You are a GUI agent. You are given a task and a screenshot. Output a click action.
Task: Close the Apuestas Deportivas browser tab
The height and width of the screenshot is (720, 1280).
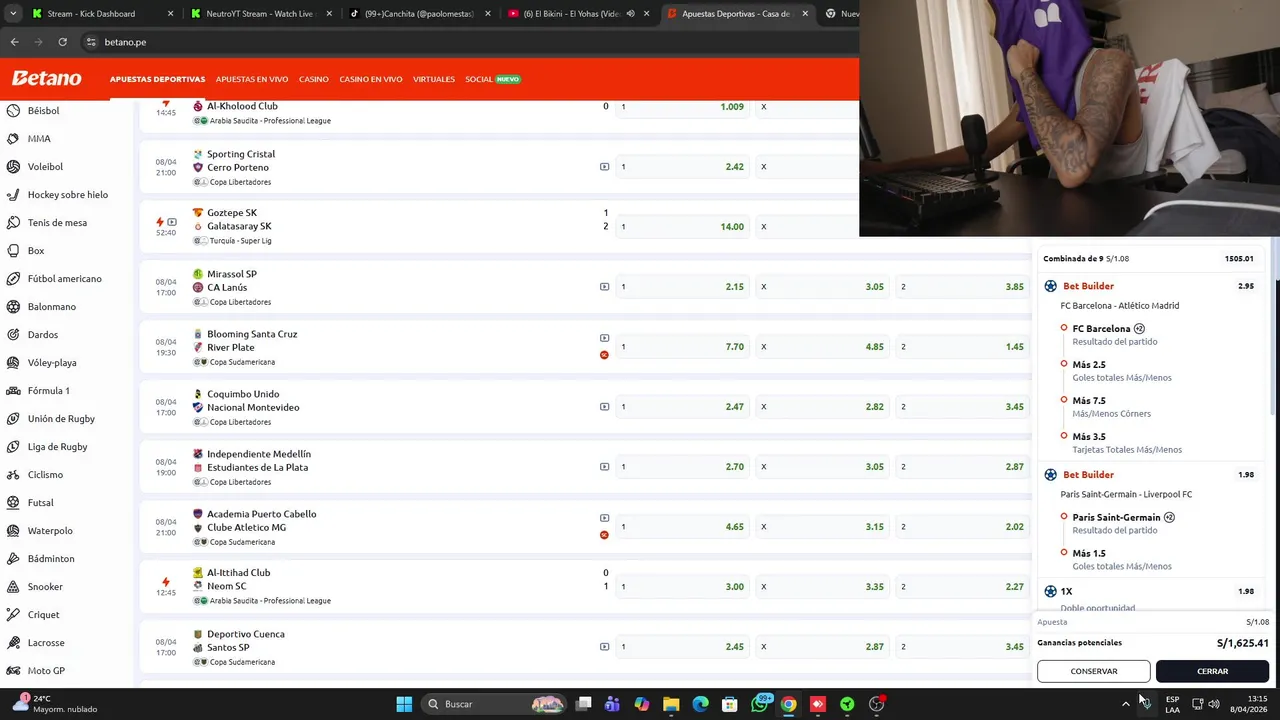(x=805, y=14)
